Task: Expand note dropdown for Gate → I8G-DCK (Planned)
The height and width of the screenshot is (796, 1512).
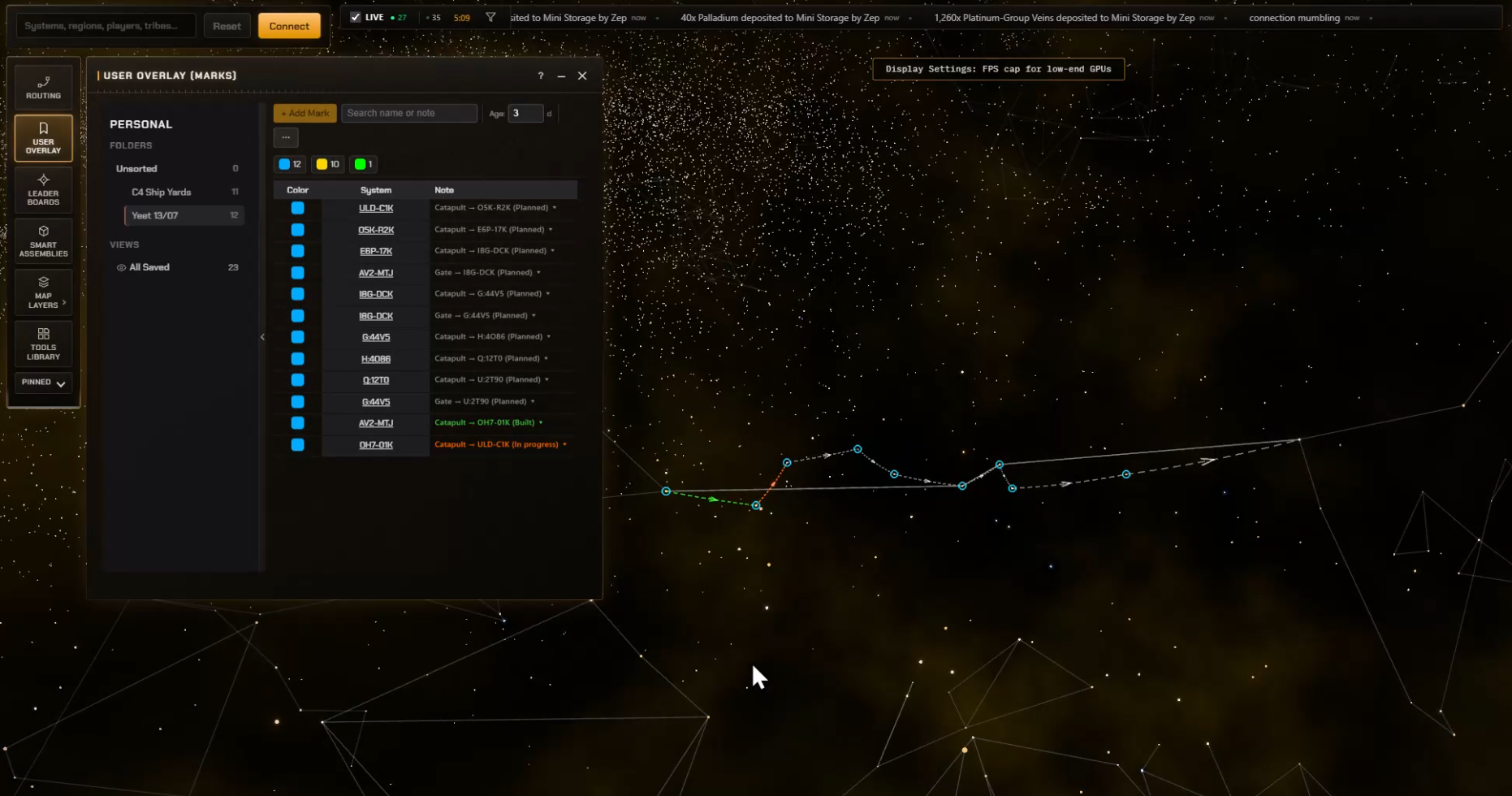Action: tap(538, 273)
